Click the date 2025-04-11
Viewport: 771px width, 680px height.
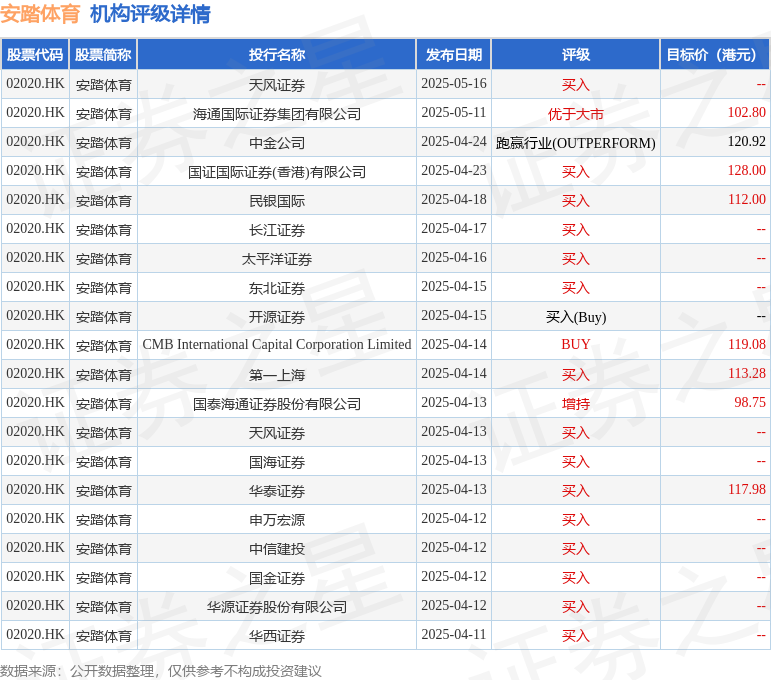coord(454,635)
